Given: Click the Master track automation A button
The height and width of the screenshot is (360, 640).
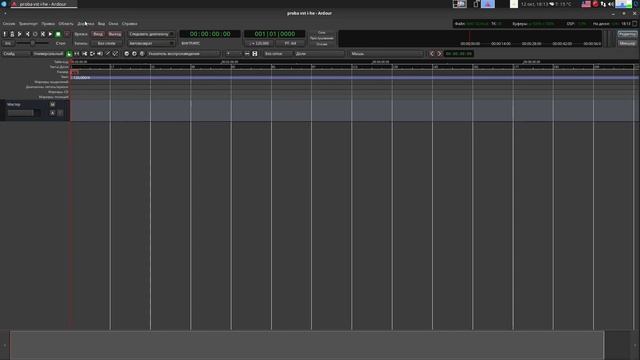Looking at the screenshot, I should [x=52, y=113].
